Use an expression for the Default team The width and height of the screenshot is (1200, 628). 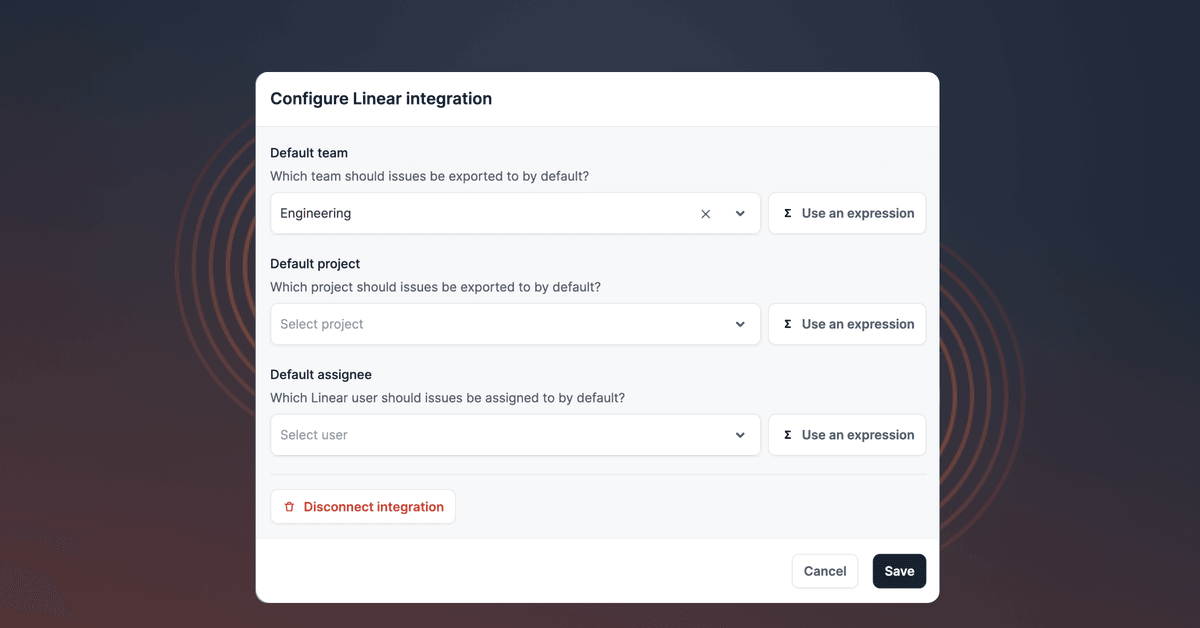847,213
